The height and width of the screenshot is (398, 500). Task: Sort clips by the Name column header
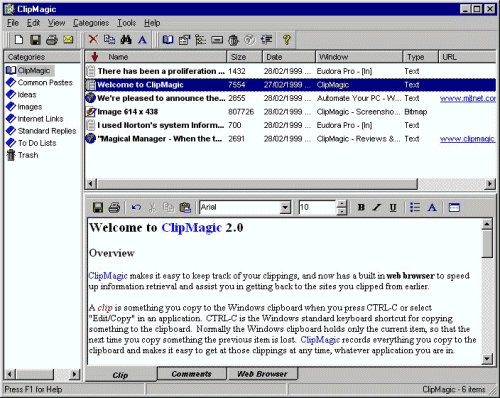point(156,57)
